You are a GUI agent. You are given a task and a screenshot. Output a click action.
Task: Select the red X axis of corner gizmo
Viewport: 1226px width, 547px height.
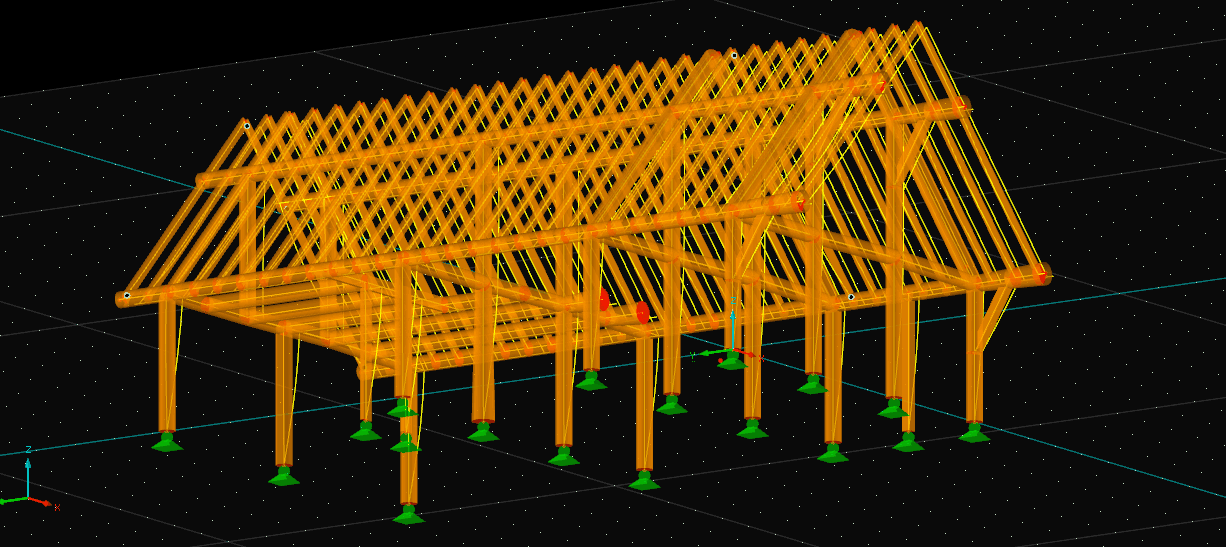pos(46,503)
